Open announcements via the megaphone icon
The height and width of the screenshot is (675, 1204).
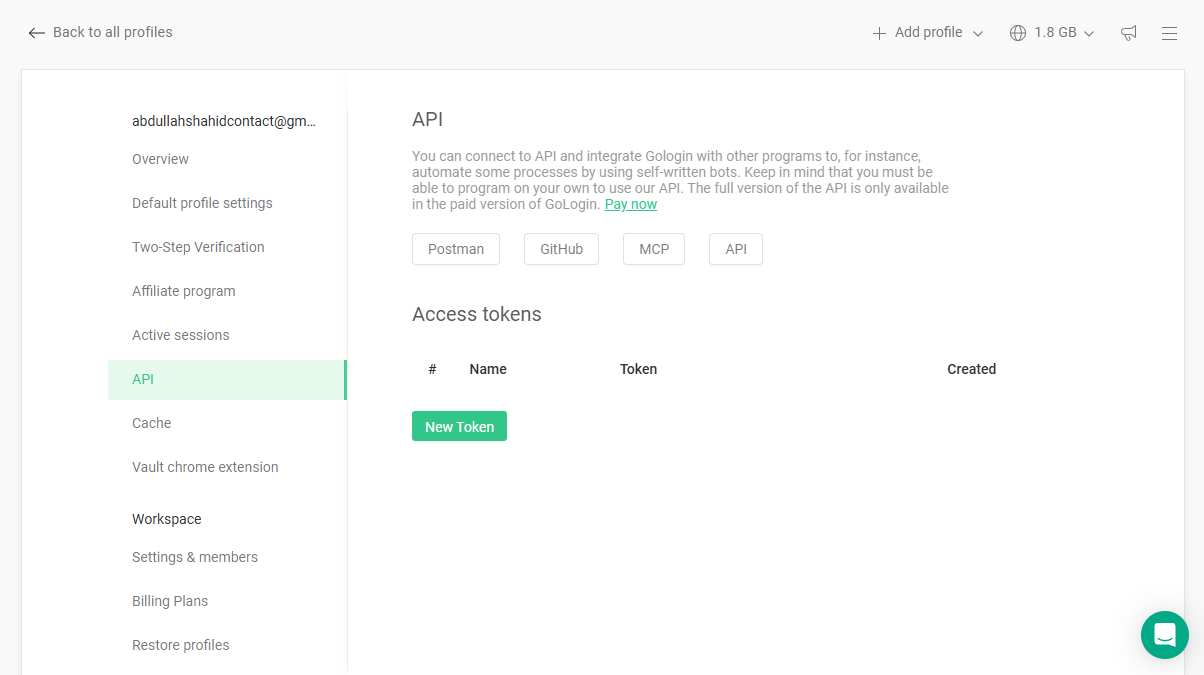(x=1129, y=32)
